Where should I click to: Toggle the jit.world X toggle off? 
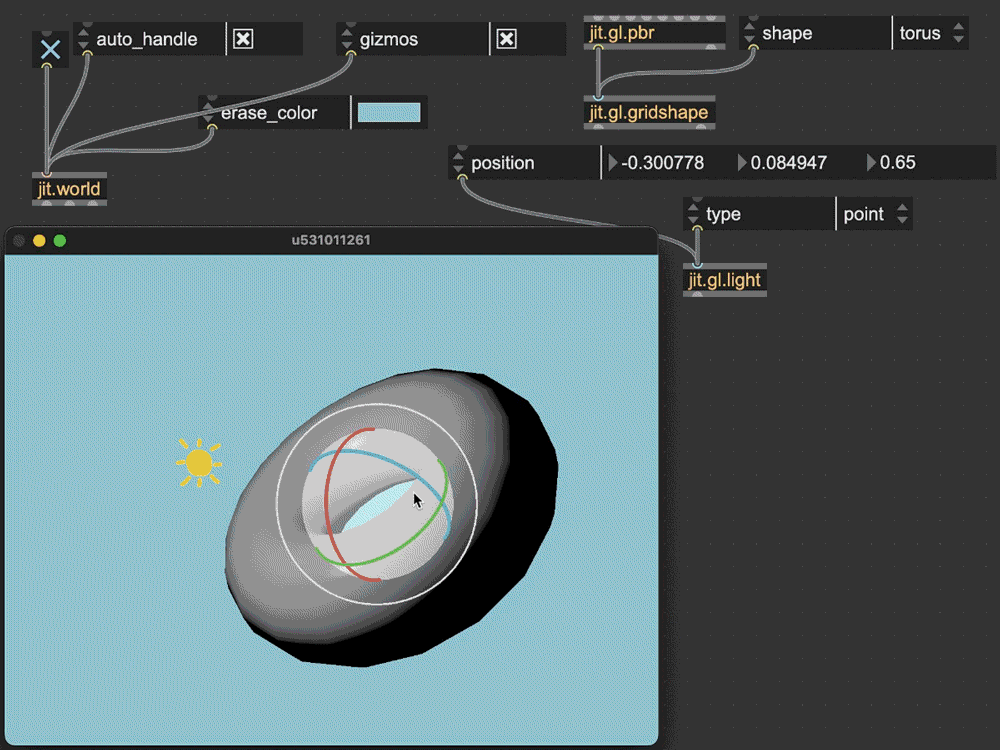click(x=50, y=49)
